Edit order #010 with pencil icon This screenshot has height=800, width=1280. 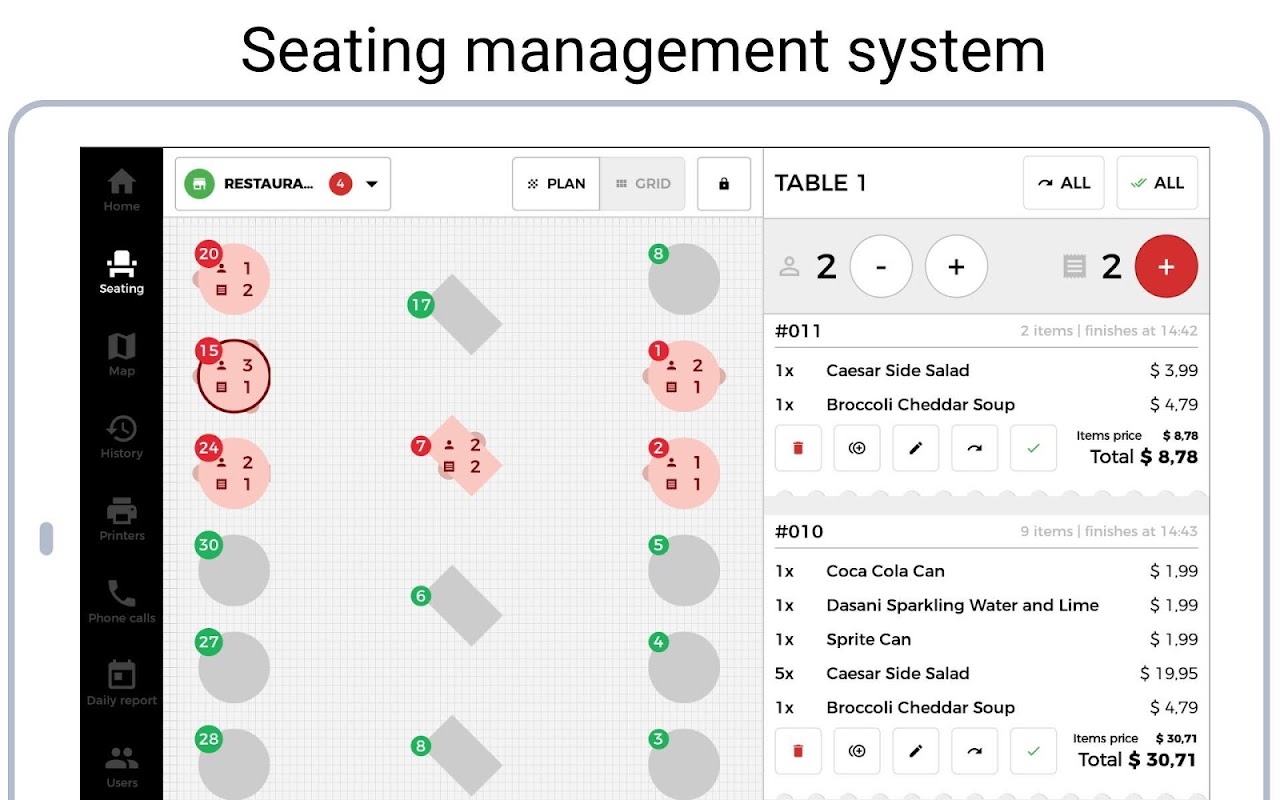click(915, 751)
